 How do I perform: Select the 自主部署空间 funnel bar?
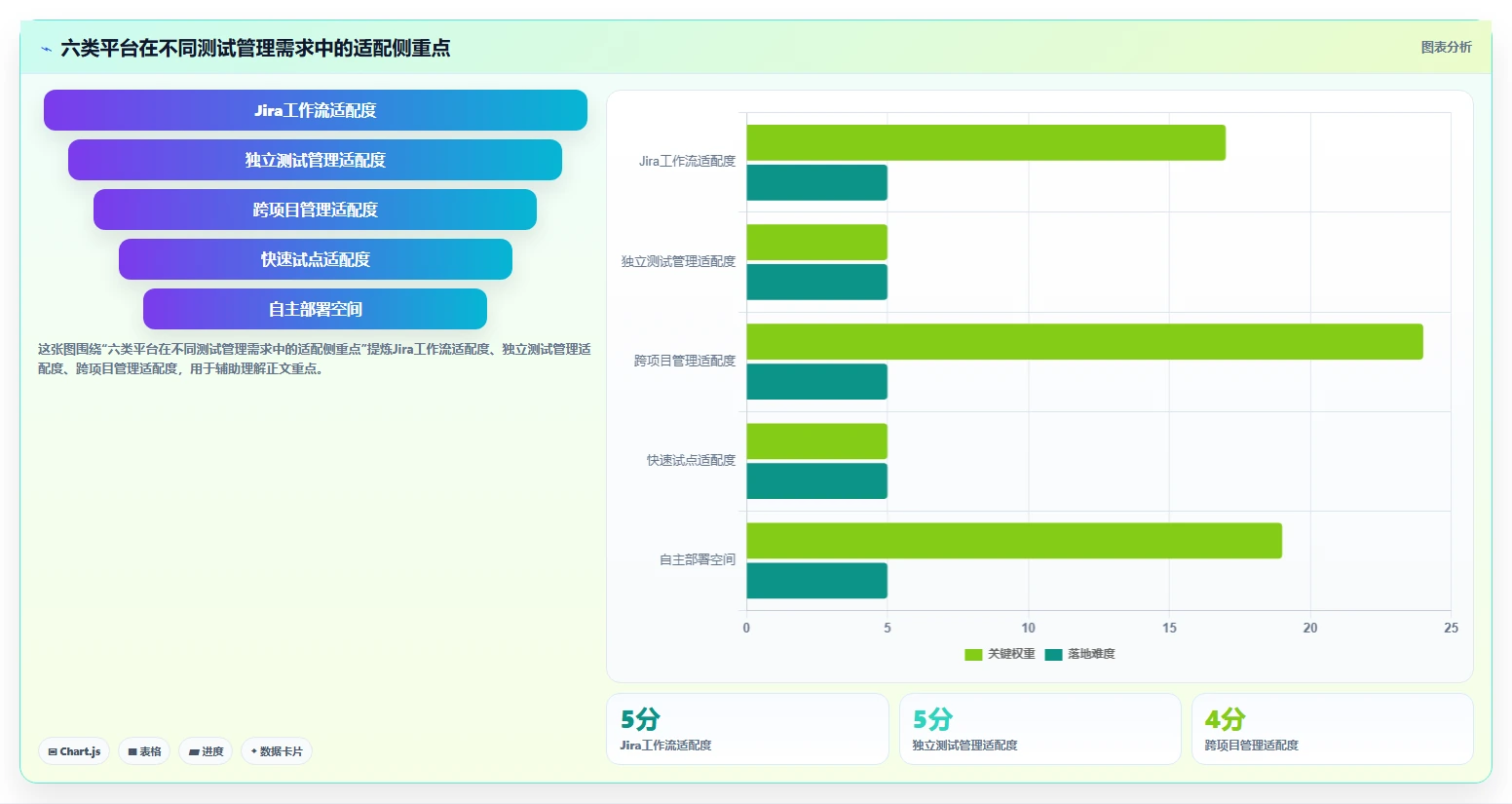315,309
